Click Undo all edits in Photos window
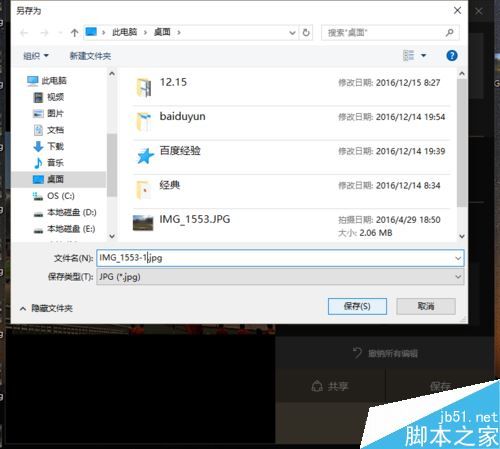This screenshot has height=449, width=500. click(x=385, y=353)
